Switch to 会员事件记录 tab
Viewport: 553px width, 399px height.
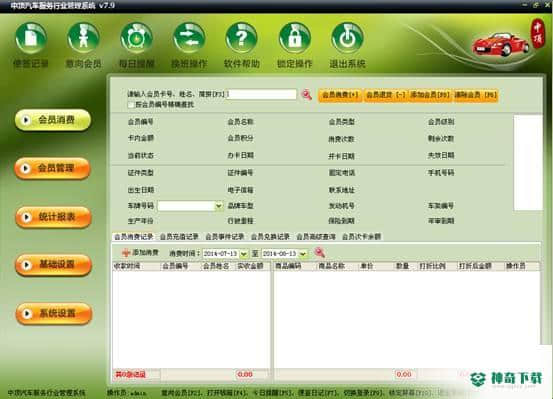tap(225, 237)
